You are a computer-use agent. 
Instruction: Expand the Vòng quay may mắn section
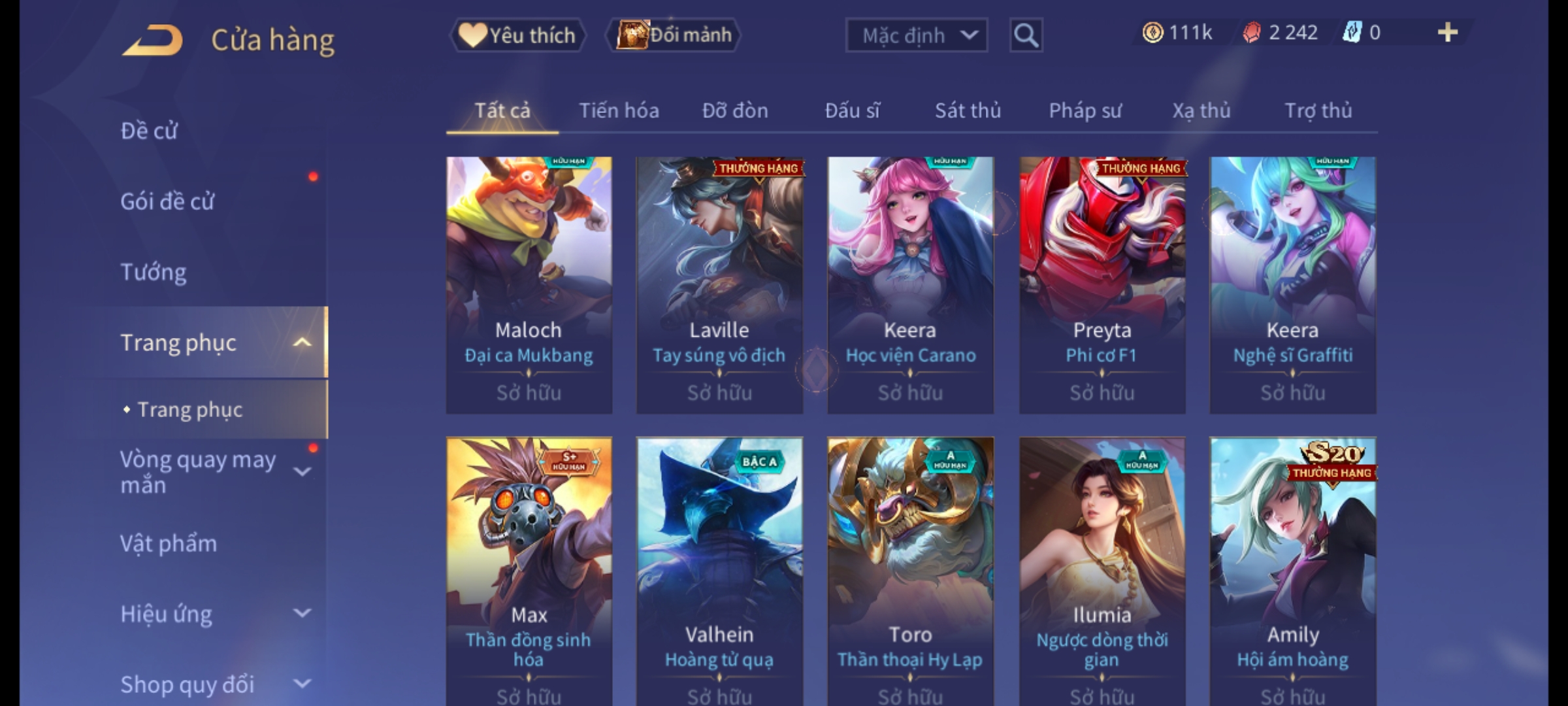302,472
